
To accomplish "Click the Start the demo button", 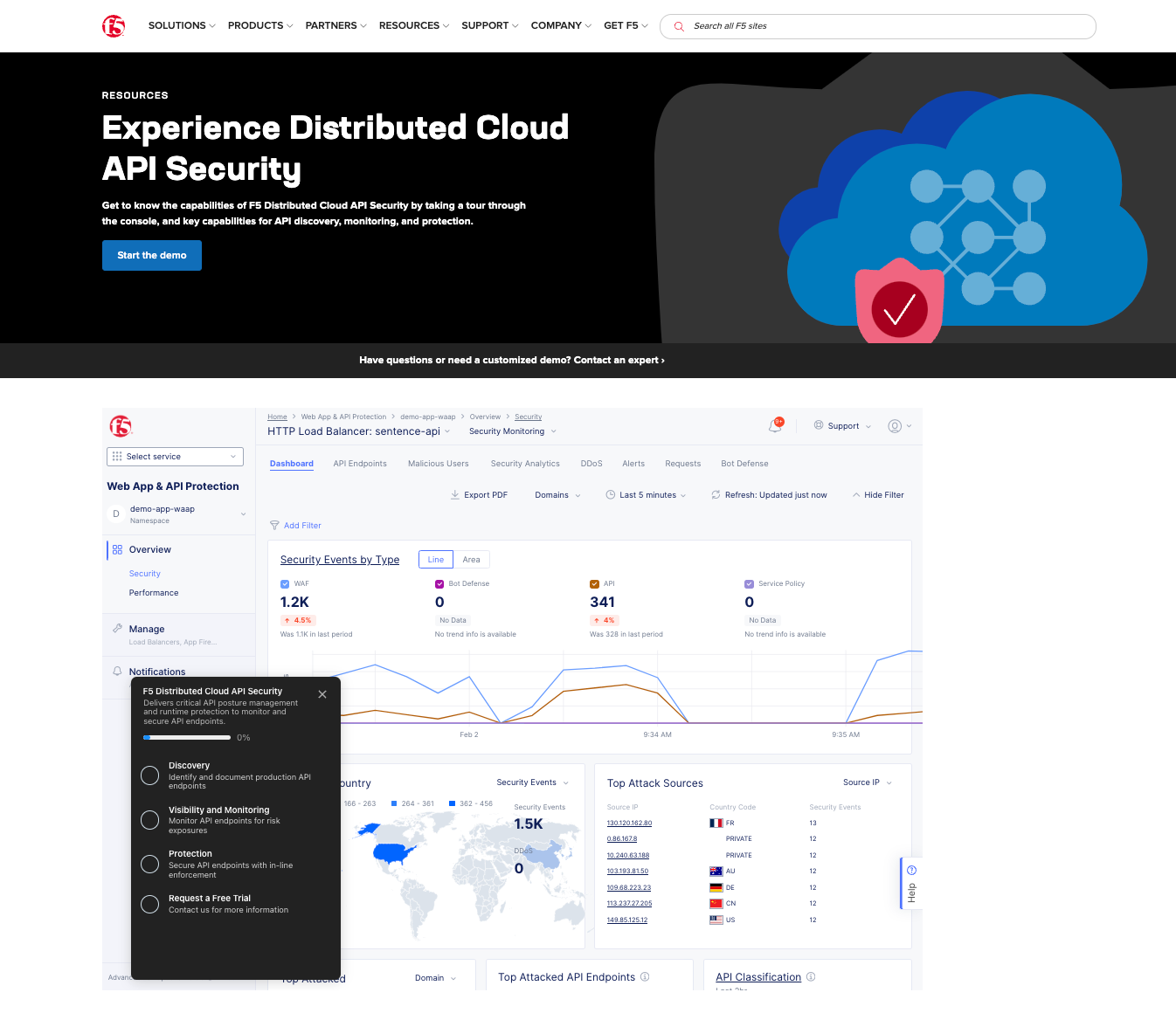I will (152, 255).
